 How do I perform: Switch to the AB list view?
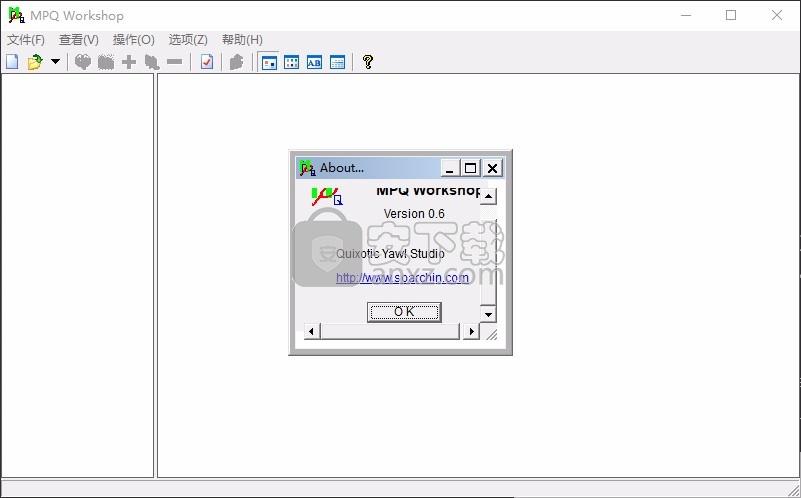(x=314, y=62)
